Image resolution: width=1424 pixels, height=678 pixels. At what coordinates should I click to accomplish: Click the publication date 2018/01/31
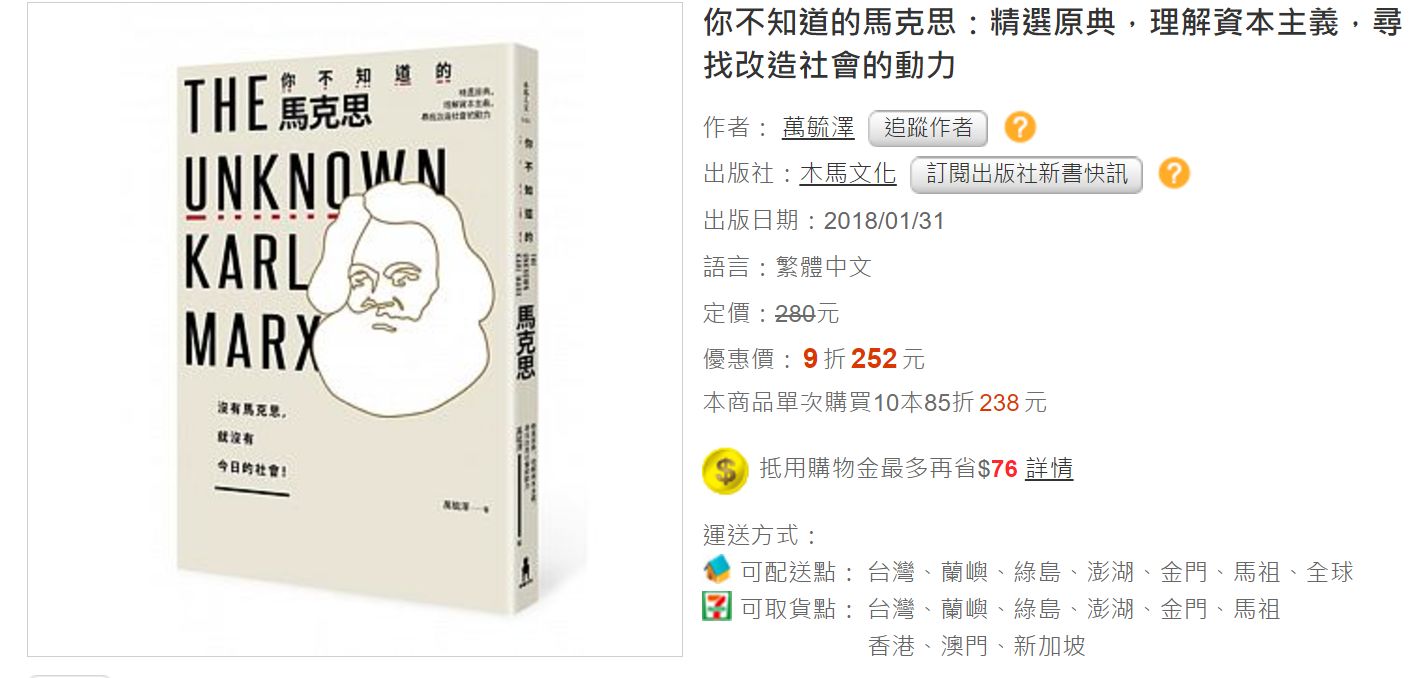tap(884, 221)
